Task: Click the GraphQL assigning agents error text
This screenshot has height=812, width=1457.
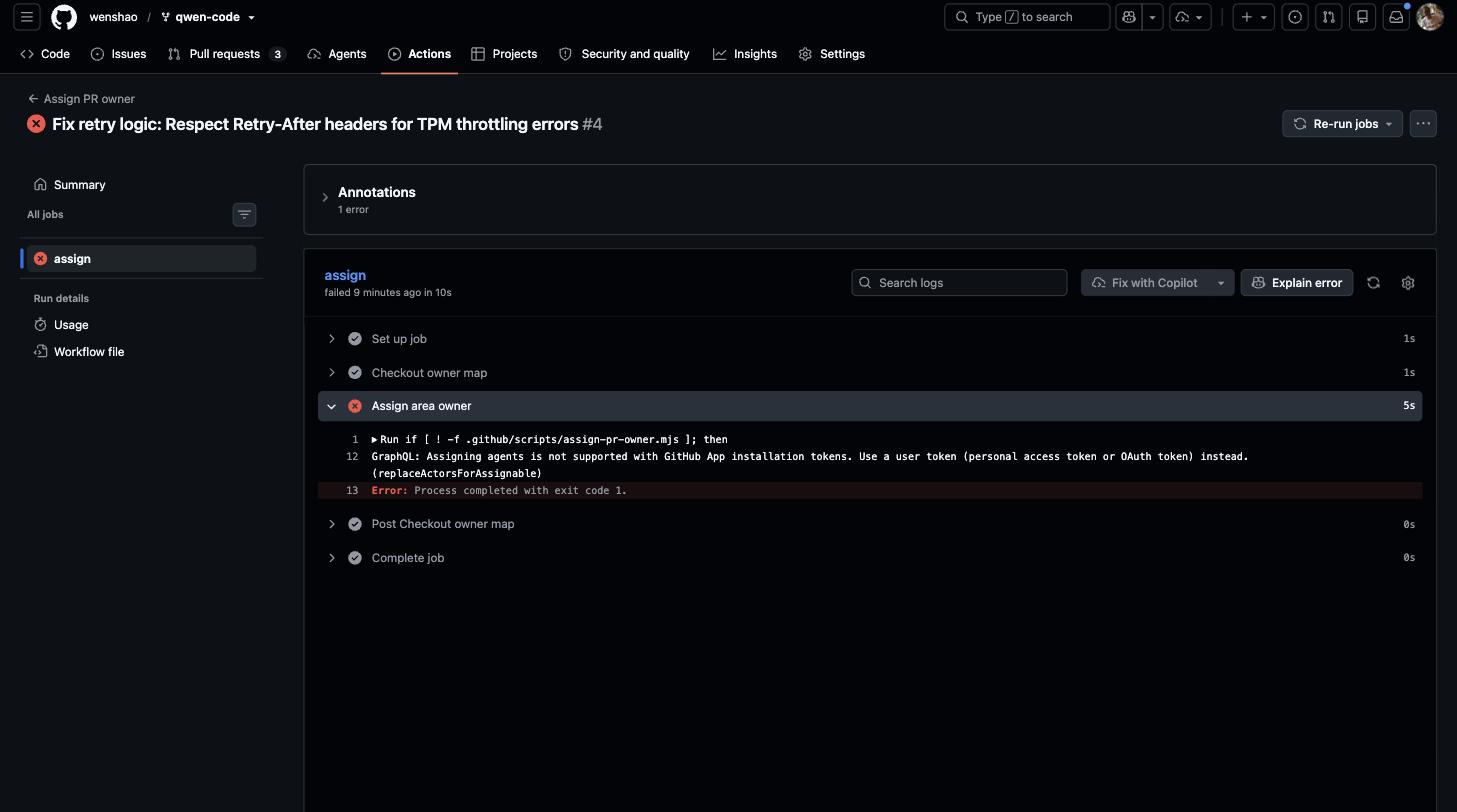Action: 810,465
